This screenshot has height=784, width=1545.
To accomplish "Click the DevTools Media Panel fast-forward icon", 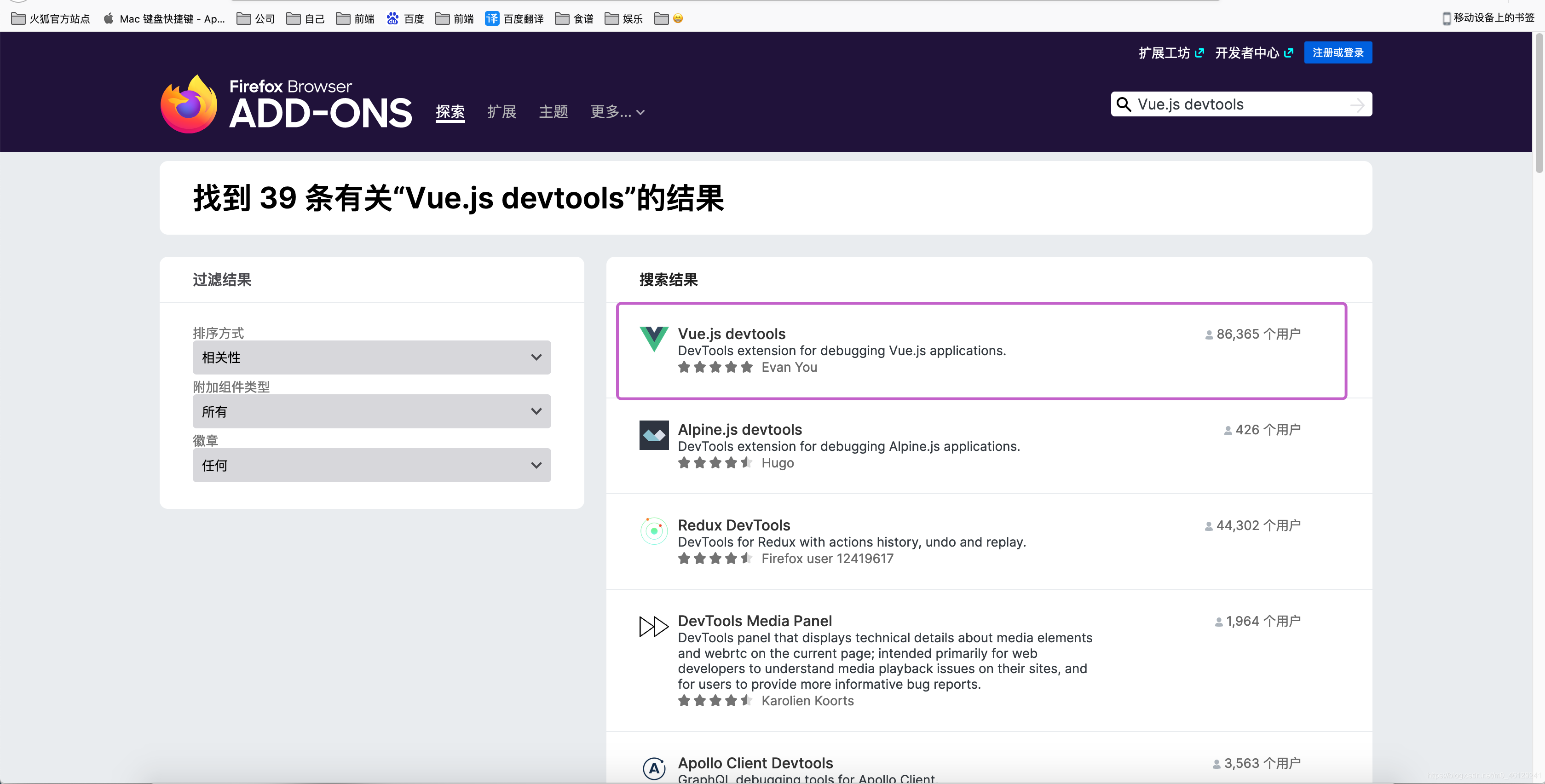I will pyautogui.click(x=654, y=626).
